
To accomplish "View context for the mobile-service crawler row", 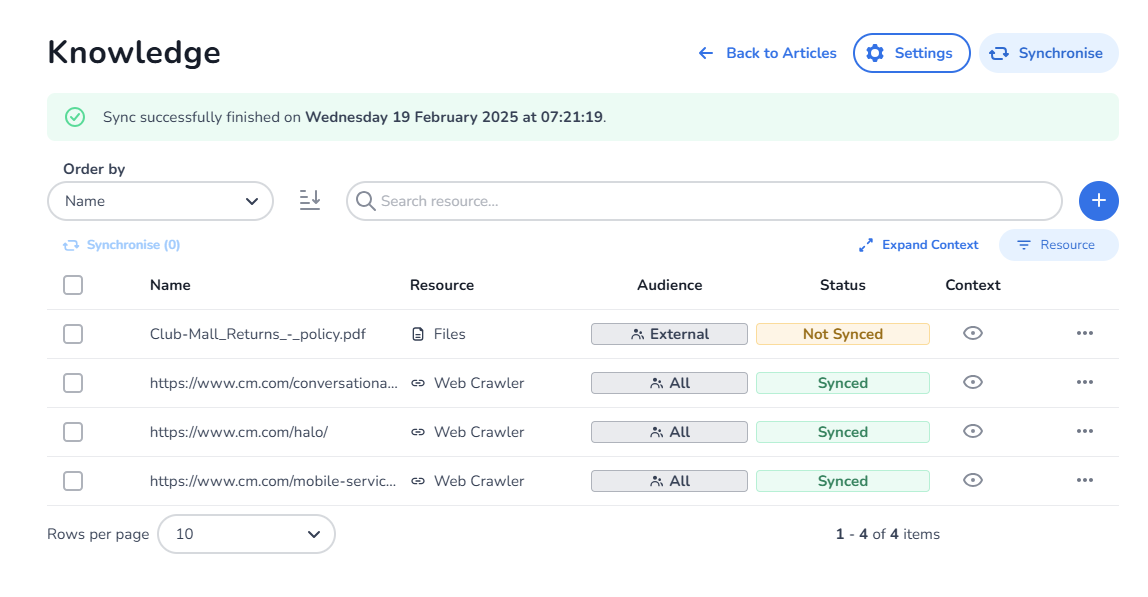I will 972,481.
